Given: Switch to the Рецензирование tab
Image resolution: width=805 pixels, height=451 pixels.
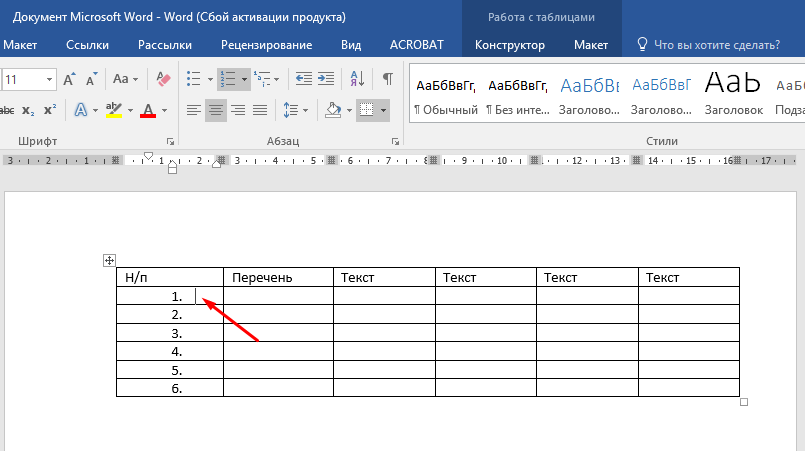Looking at the screenshot, I should pos(266,45).
